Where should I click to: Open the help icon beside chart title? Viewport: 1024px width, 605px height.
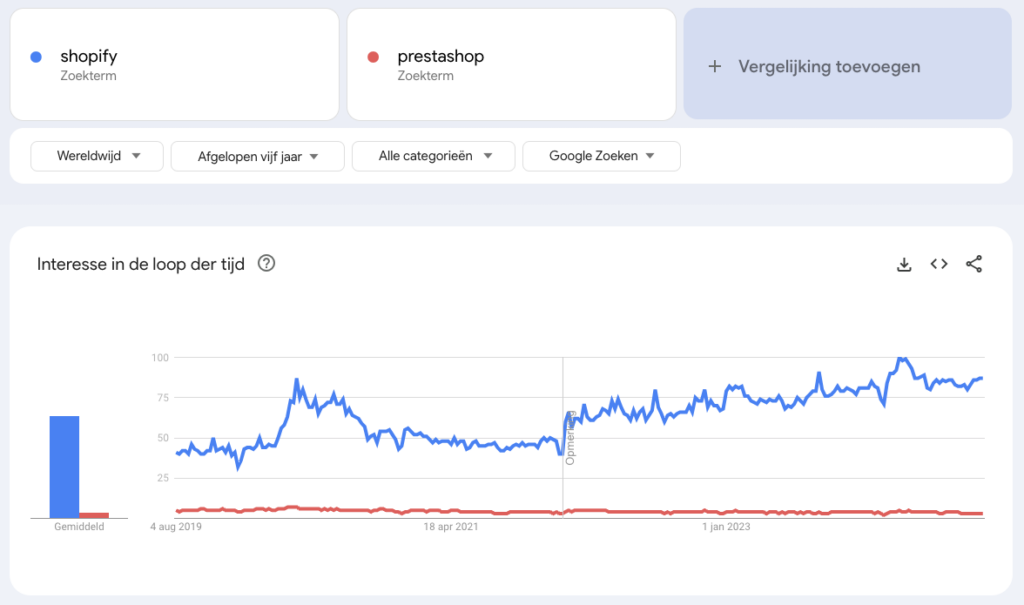pos(266,264)
